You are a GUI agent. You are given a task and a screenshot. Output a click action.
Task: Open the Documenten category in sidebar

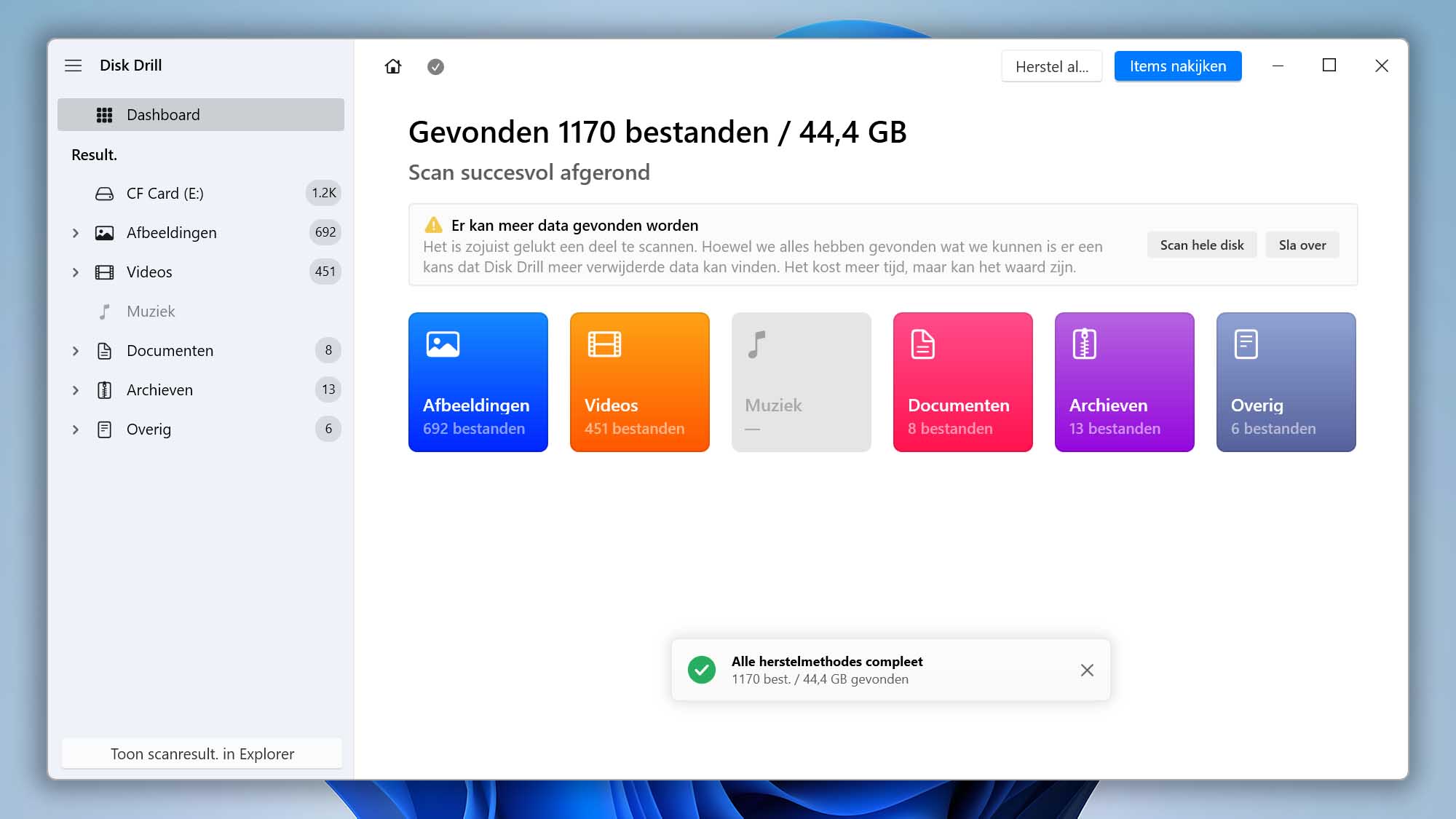(200, 351)
